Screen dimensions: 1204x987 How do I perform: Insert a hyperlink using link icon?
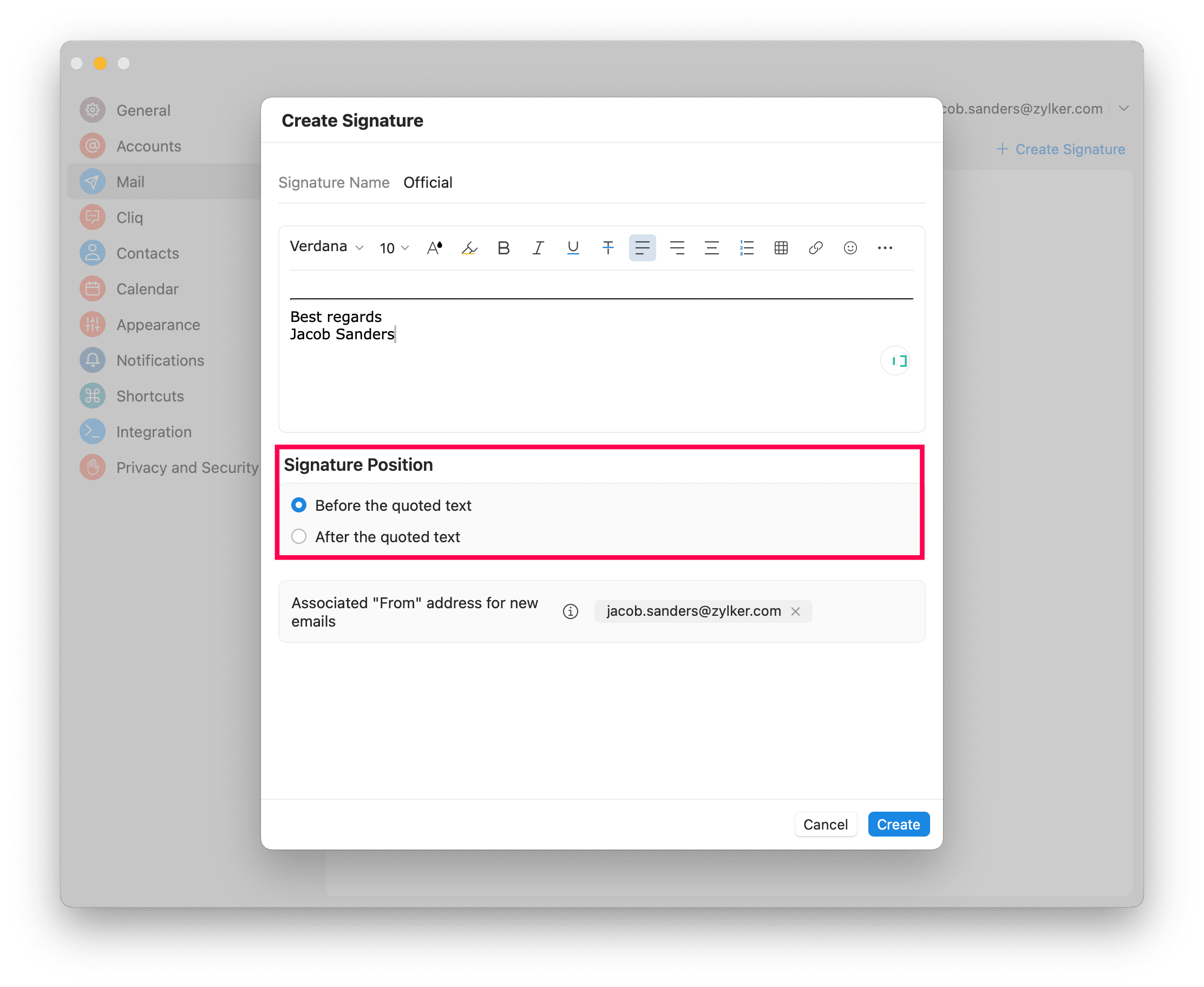tap(815, 248)
